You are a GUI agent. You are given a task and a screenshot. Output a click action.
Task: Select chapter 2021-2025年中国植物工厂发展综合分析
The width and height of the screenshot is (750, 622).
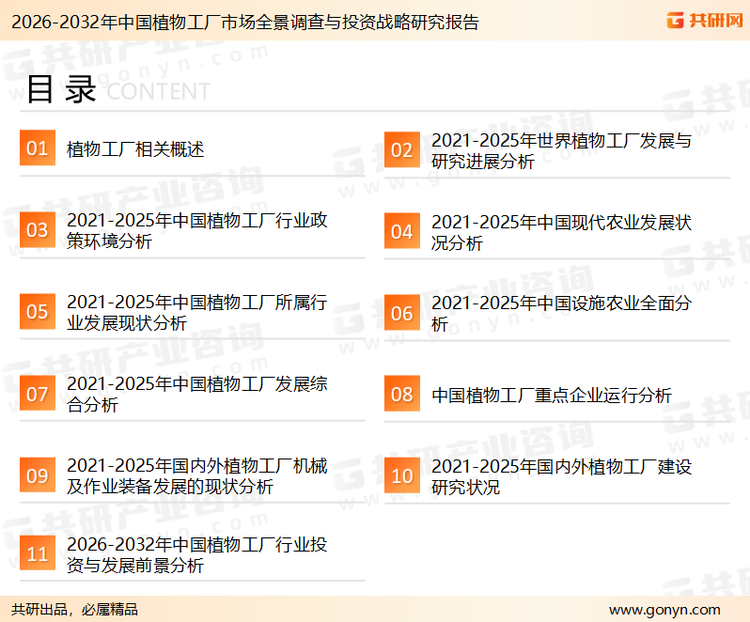(197, 394)
